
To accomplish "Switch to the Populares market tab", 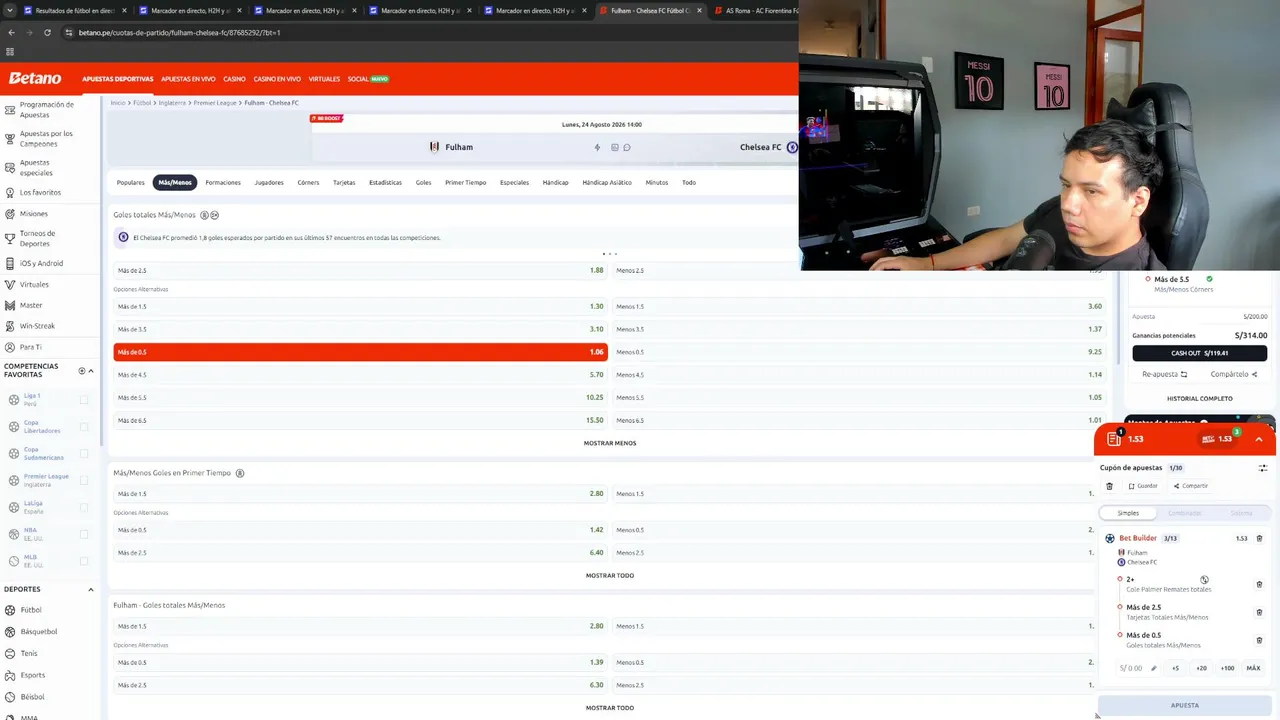I will click(x=131, y=182).
